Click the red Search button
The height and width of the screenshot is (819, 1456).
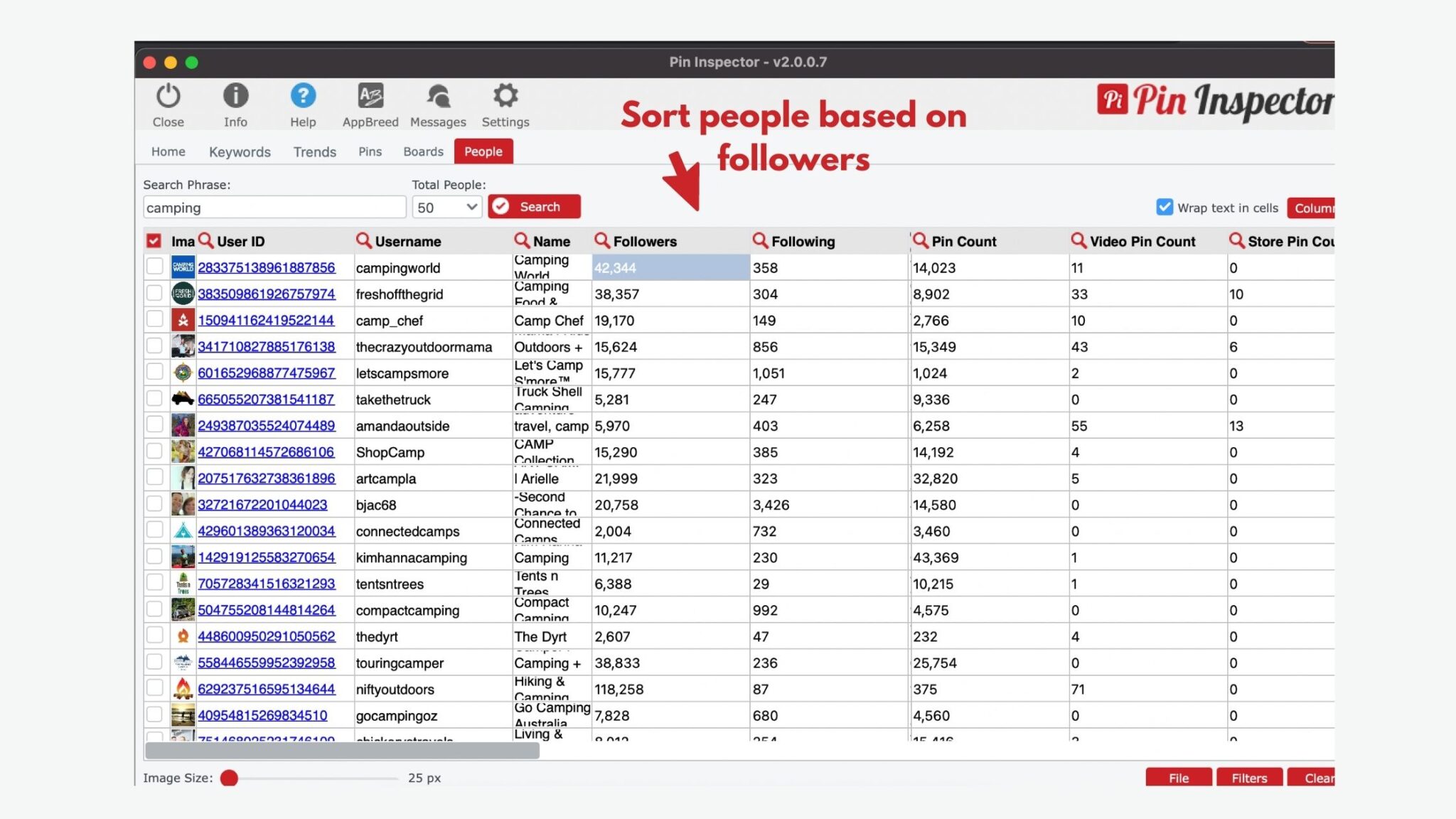point(535,206)
